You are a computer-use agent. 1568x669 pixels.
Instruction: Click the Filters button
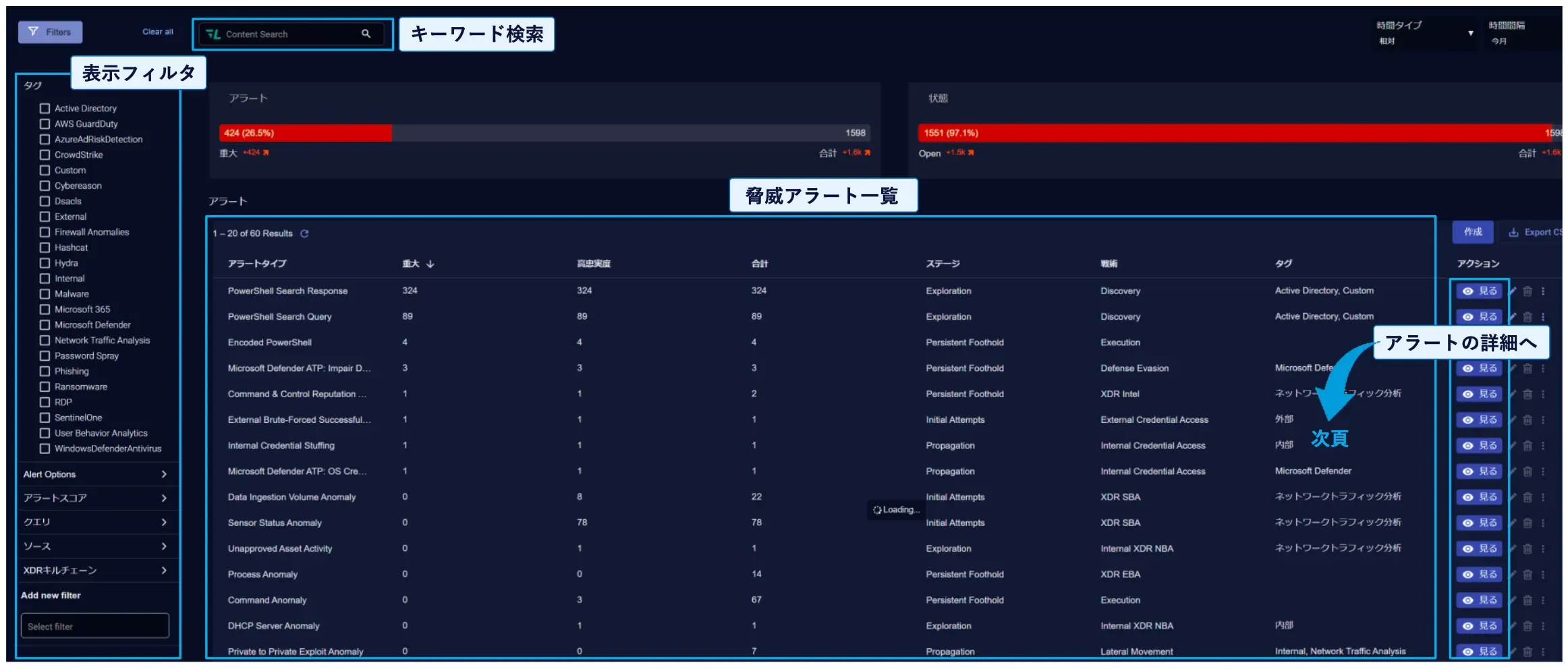[51, 32]
